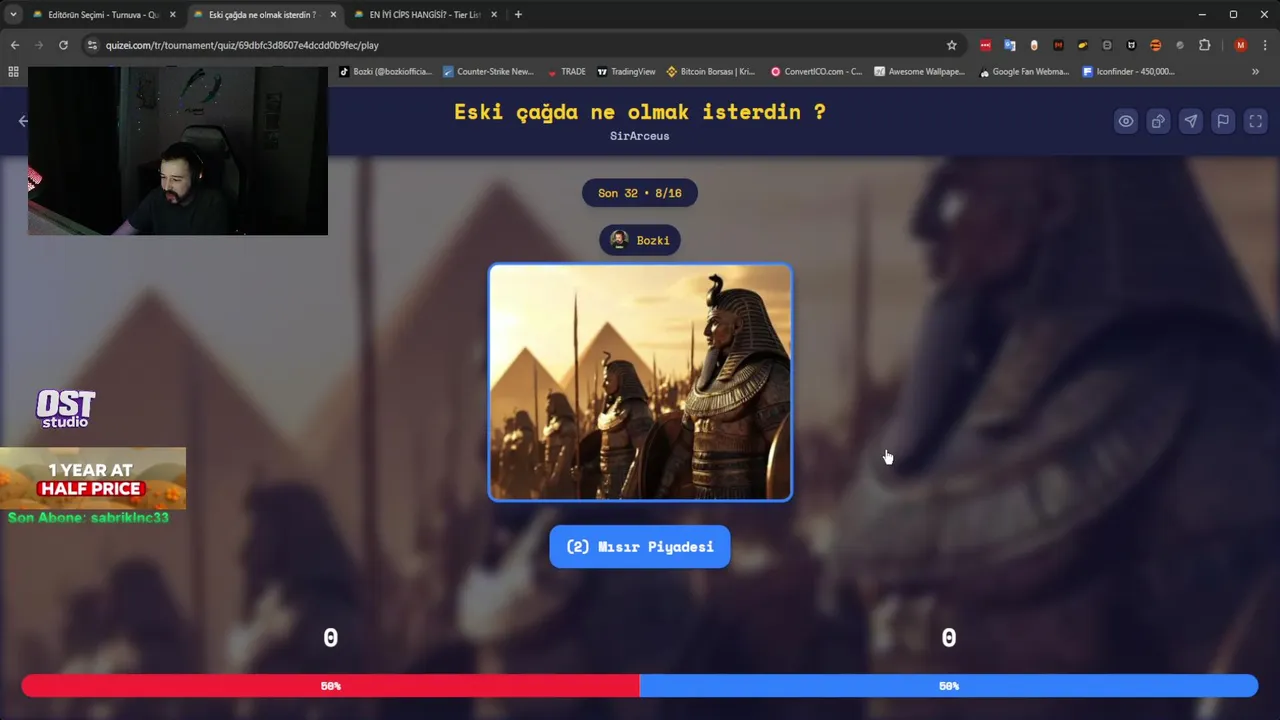Open a new tab with the plus button
The image size is (1280, 720).
click(518, 15)
